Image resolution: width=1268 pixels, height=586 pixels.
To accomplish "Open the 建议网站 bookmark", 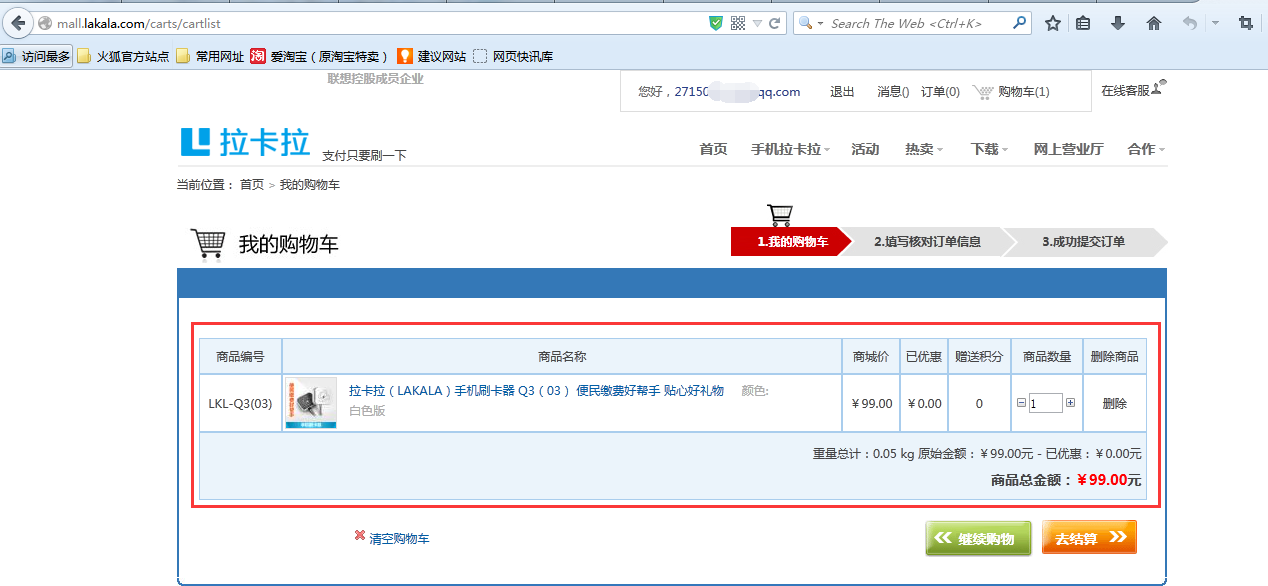I will (432, 56).
